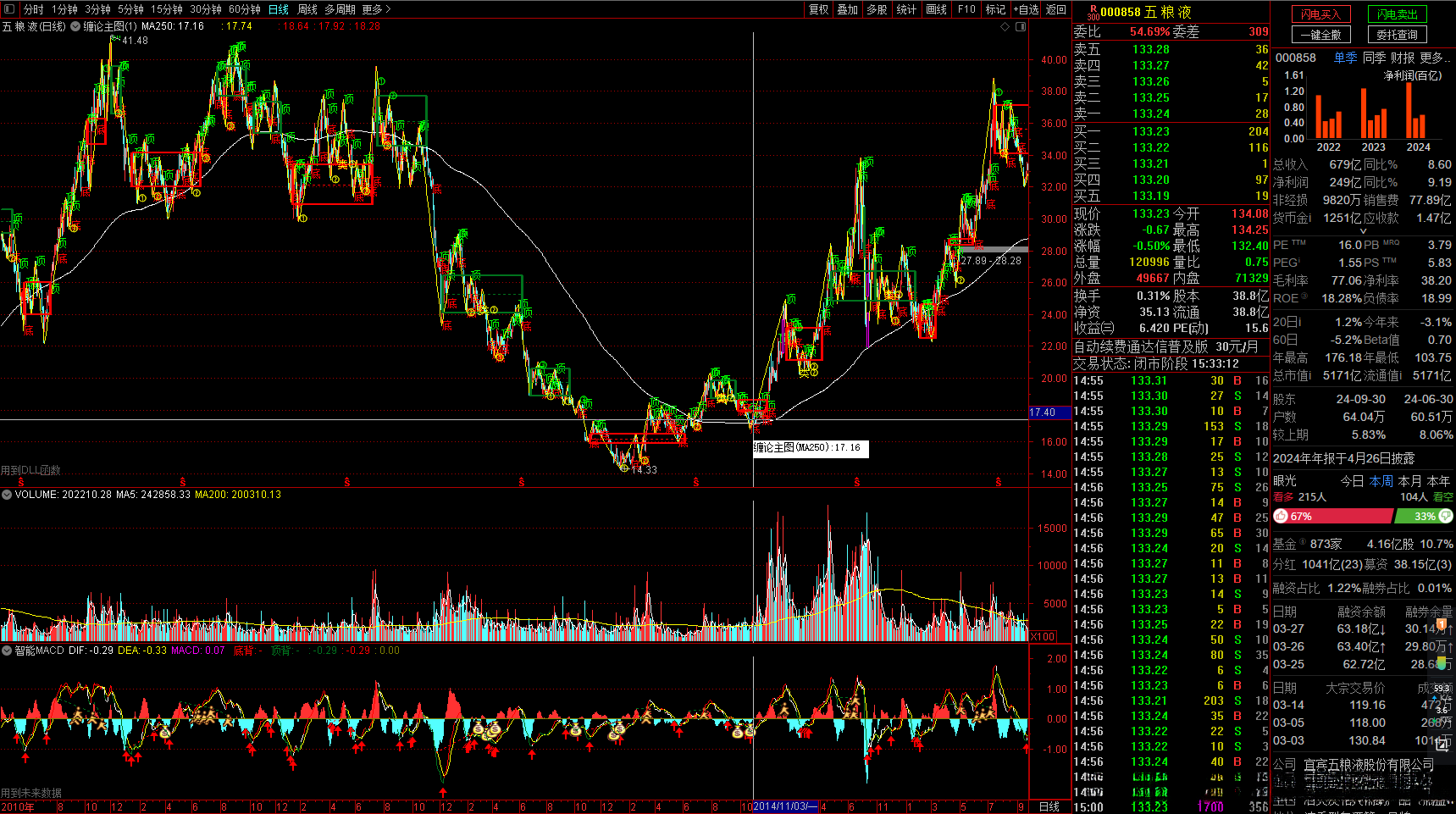Viewport: 1456px width, 814px height.
Task: Switch to the 分时 chart tab
Action: [x=34, y=9]
